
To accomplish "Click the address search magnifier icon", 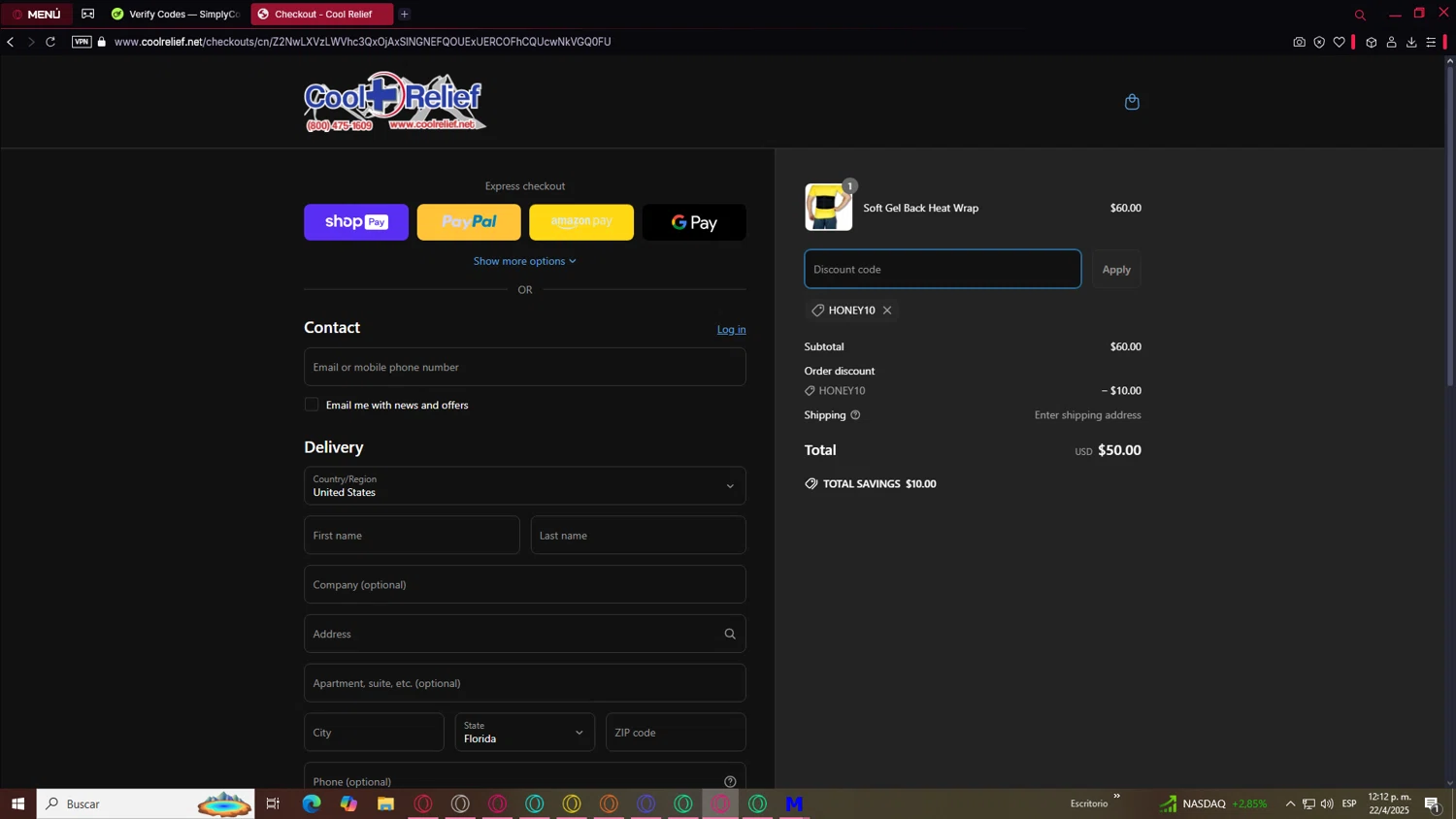I will 730,634.
